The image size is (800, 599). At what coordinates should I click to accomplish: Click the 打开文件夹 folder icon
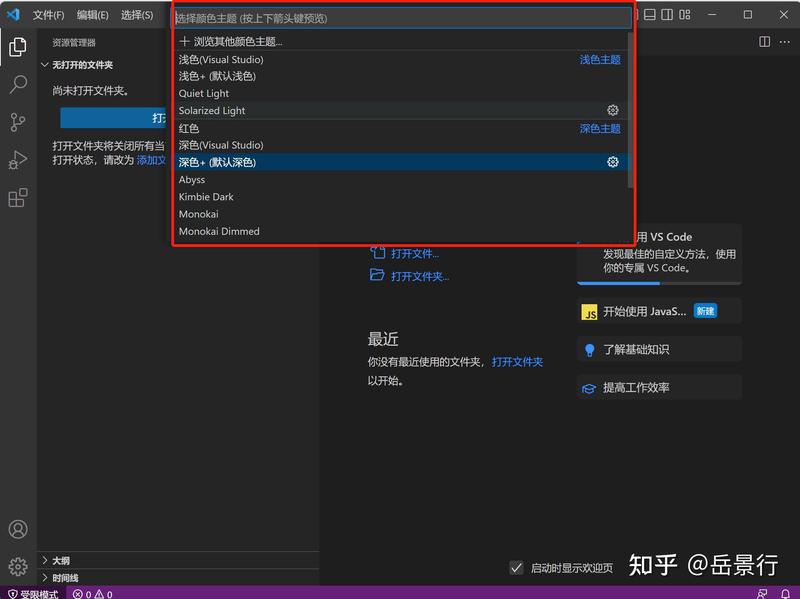pyautogui.click(x=377, y=275)
